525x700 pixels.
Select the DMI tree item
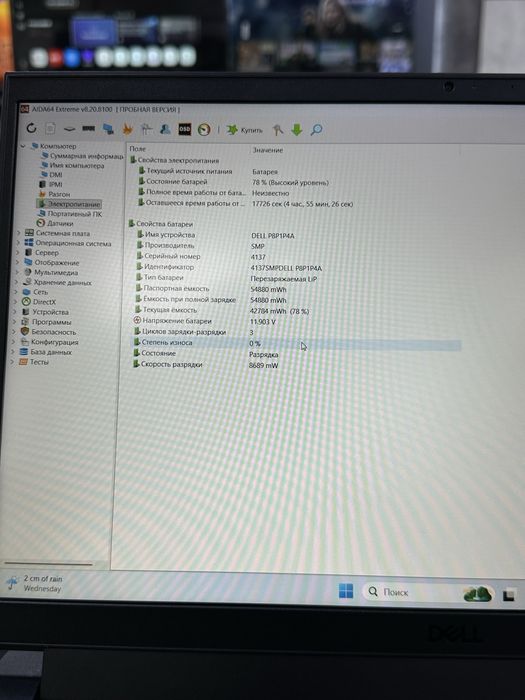[51, 175]
